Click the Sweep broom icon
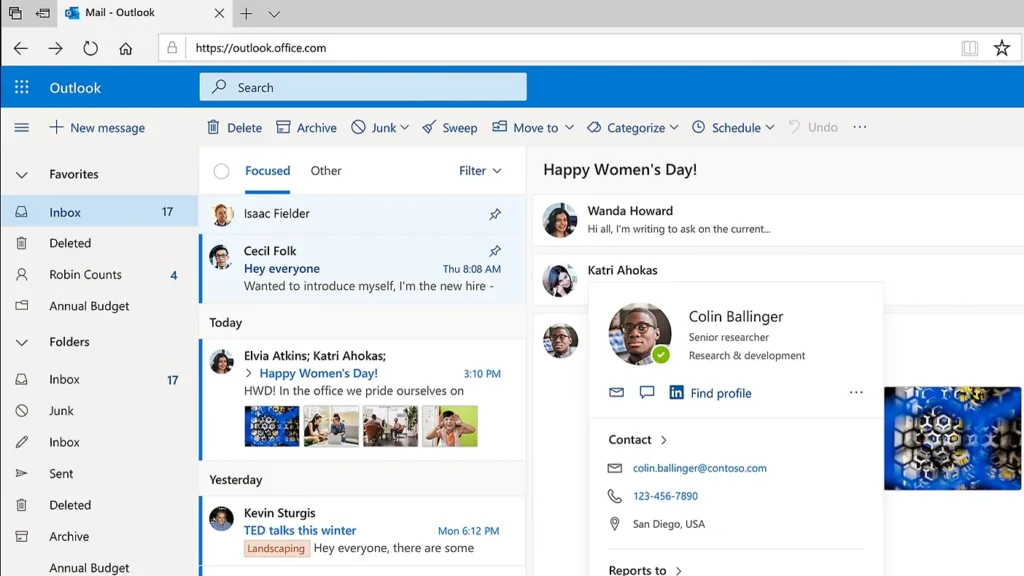This screenshot has height=576, width=1024. pyautogui.click(x=429, y=128)
